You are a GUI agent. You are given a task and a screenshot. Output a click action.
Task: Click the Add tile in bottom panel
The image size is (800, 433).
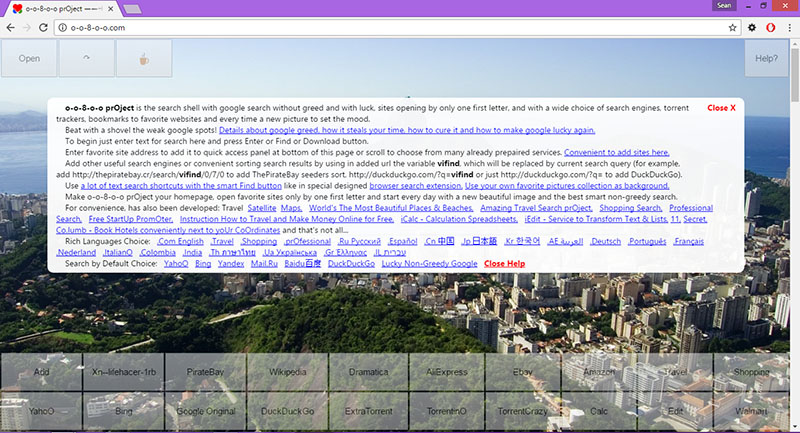[41, 372]
